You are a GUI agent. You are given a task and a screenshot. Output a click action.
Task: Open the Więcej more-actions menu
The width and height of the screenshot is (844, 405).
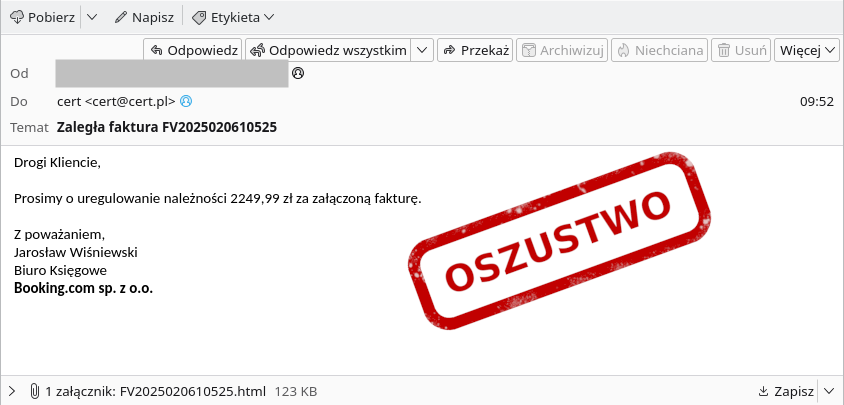(x=807, y=50)
